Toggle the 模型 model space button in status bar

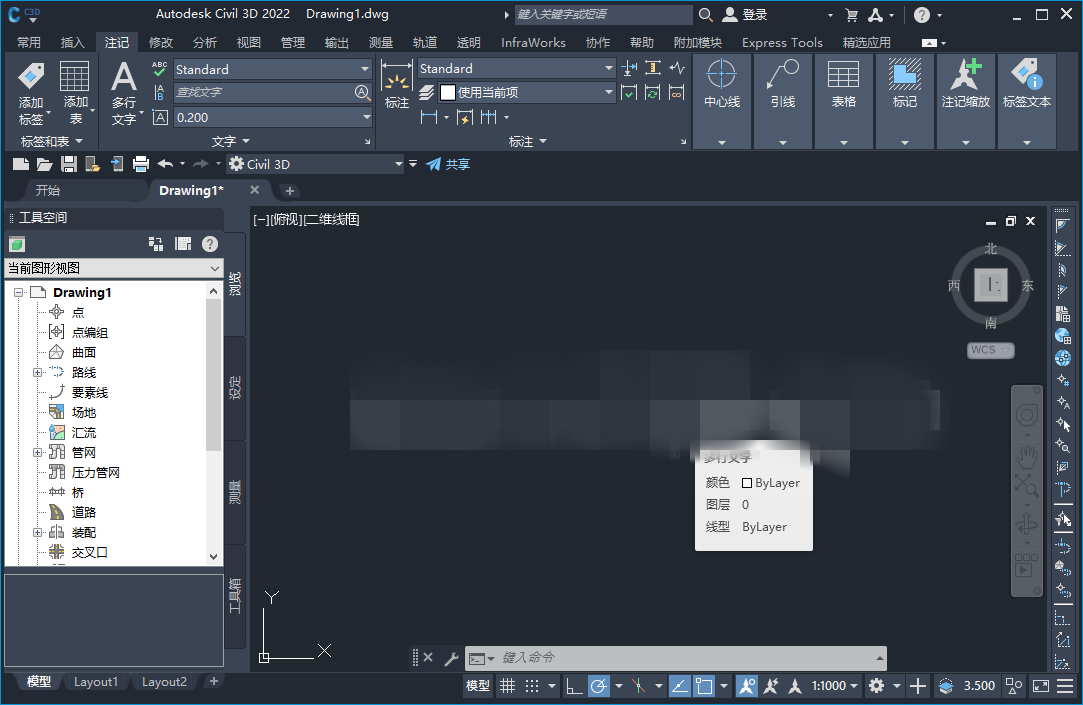click(x=478, y=686)
